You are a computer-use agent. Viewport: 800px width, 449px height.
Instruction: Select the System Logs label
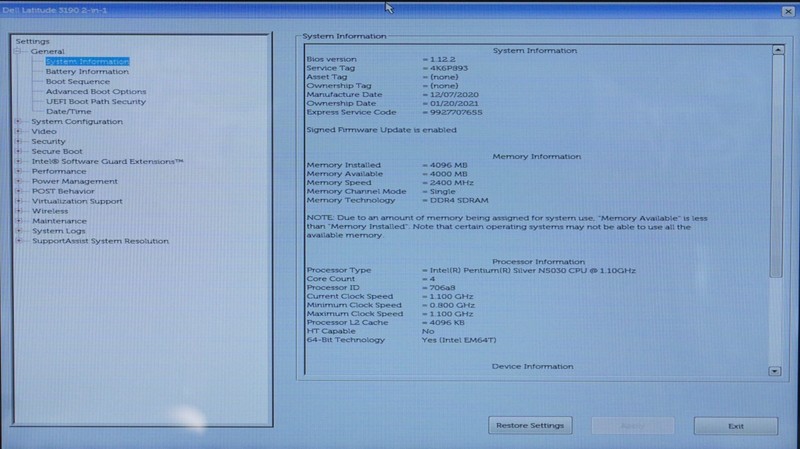click(x=59, y=231)
